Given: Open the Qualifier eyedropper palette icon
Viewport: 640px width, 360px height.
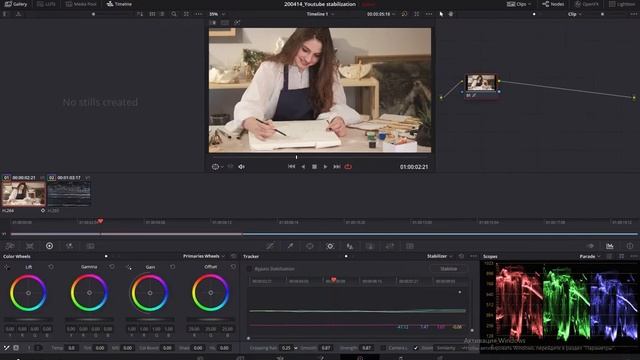Looking at the screenshot, I should 290,246.
